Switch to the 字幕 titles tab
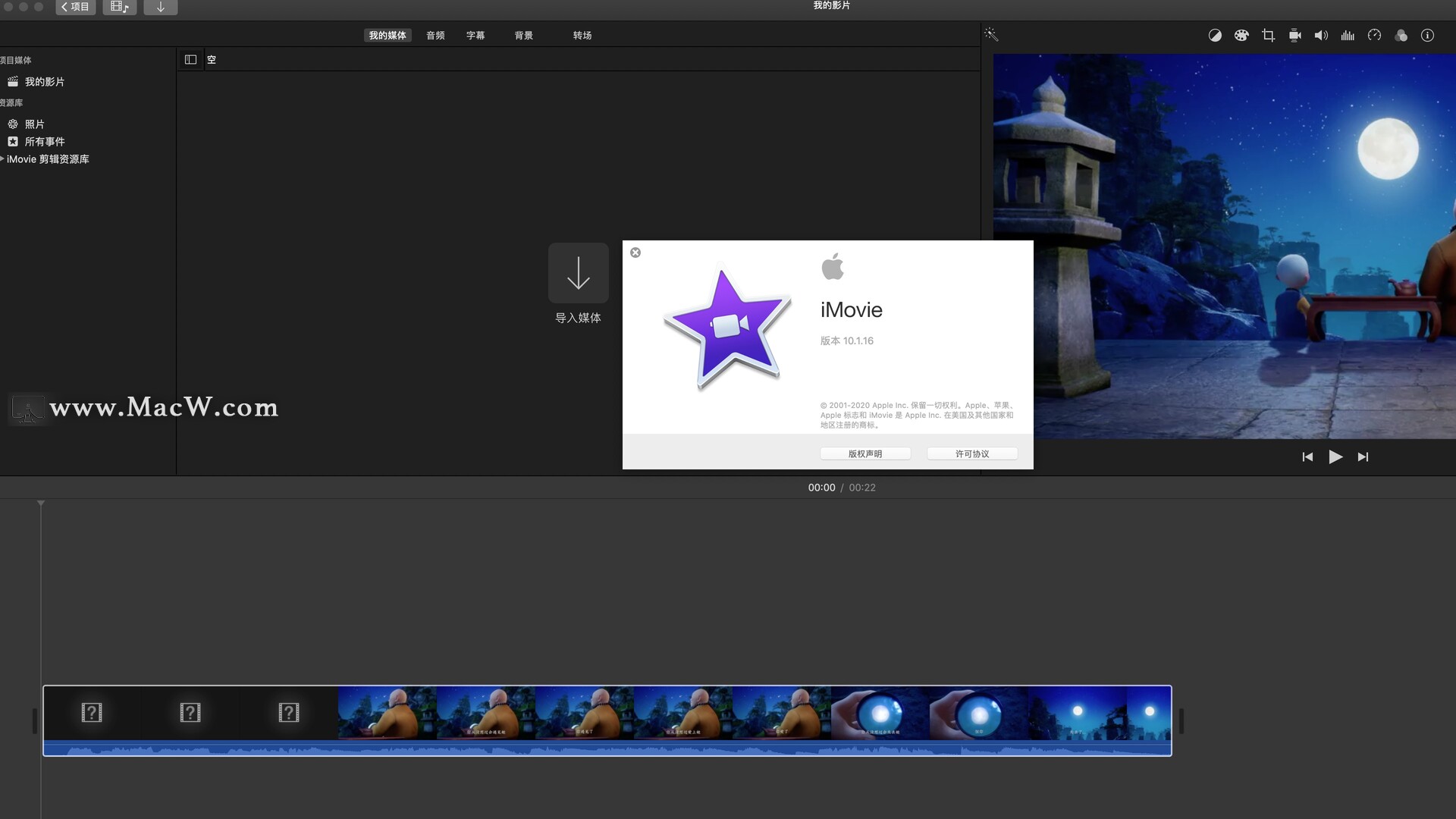Screen dimensions: 1456x819 coord(475,36)
